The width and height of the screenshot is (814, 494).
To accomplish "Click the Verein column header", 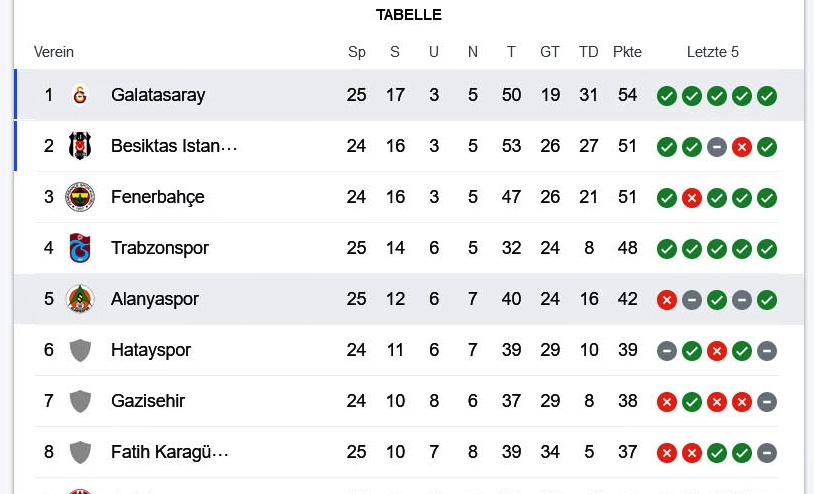I will click(54, 52).
